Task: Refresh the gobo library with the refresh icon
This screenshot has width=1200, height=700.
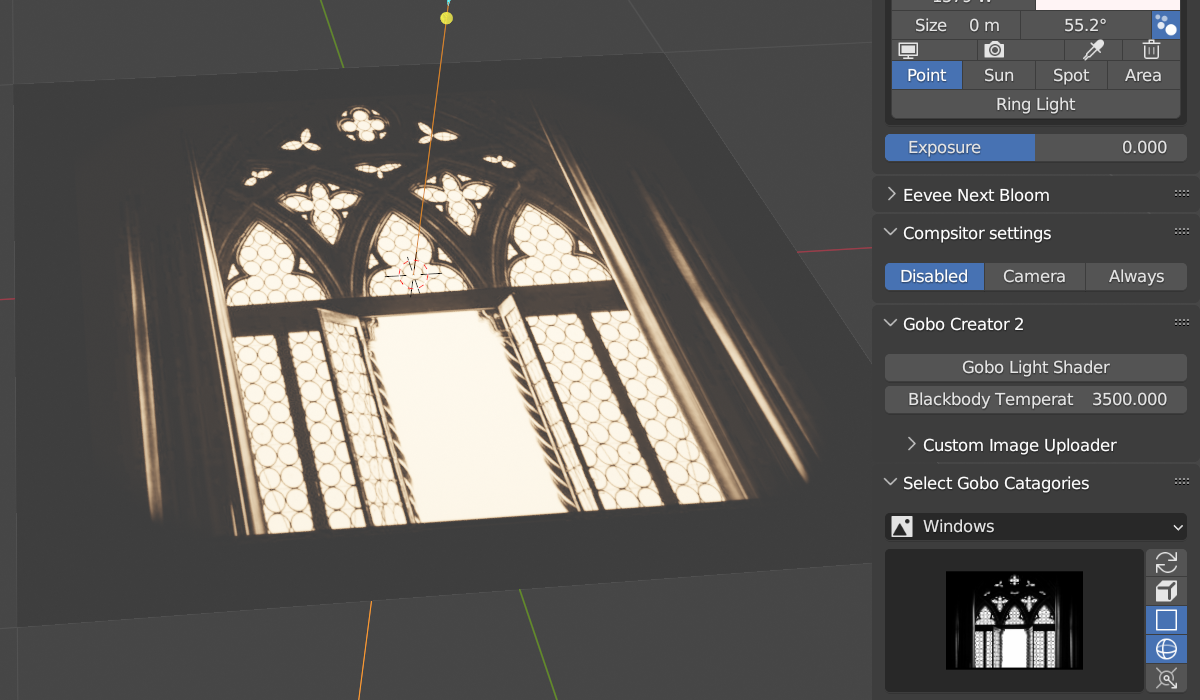Action: [x=1166, y=562]
